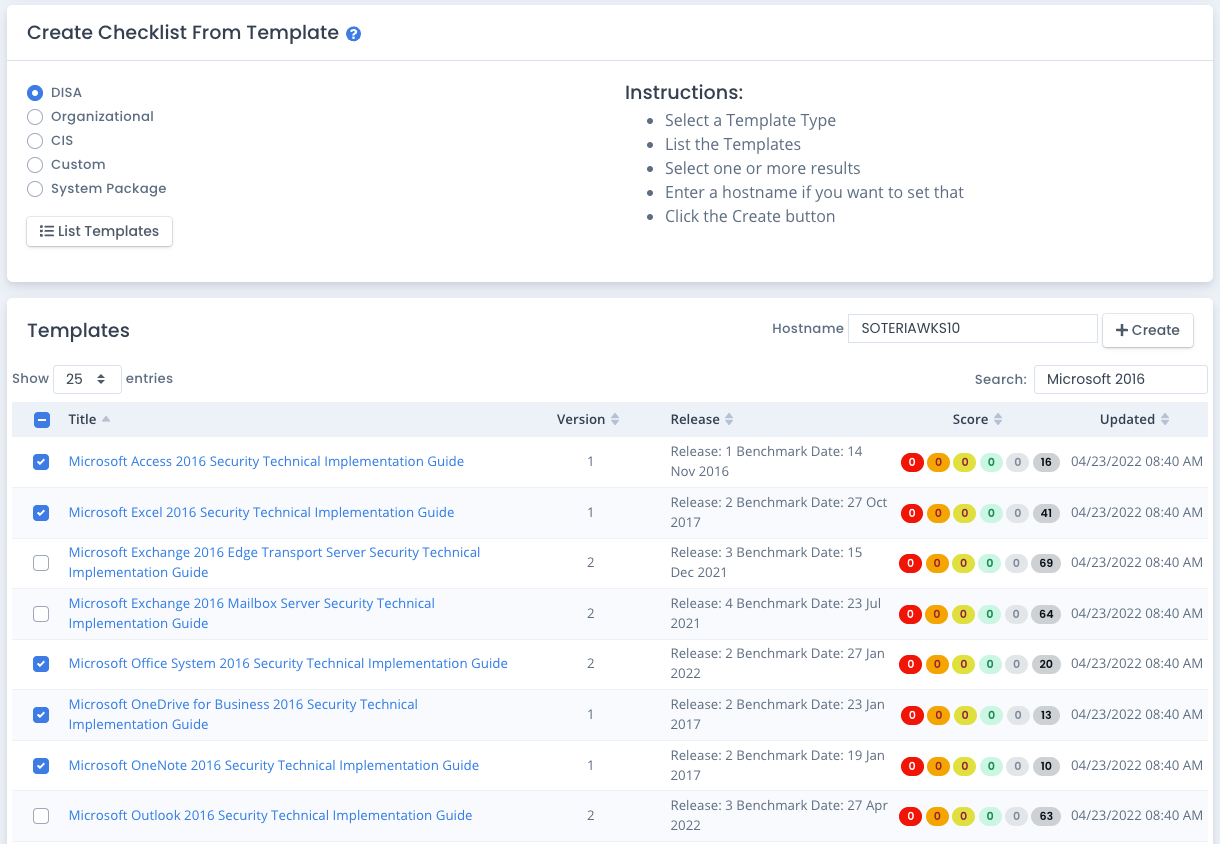
Task: Sort by the Score column header
Action: 977,419
